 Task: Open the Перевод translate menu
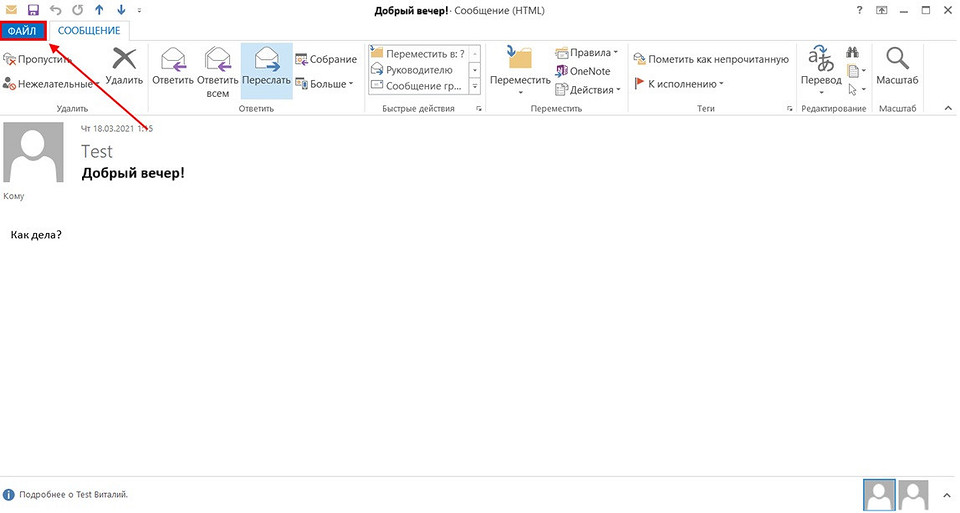[821, 70]
